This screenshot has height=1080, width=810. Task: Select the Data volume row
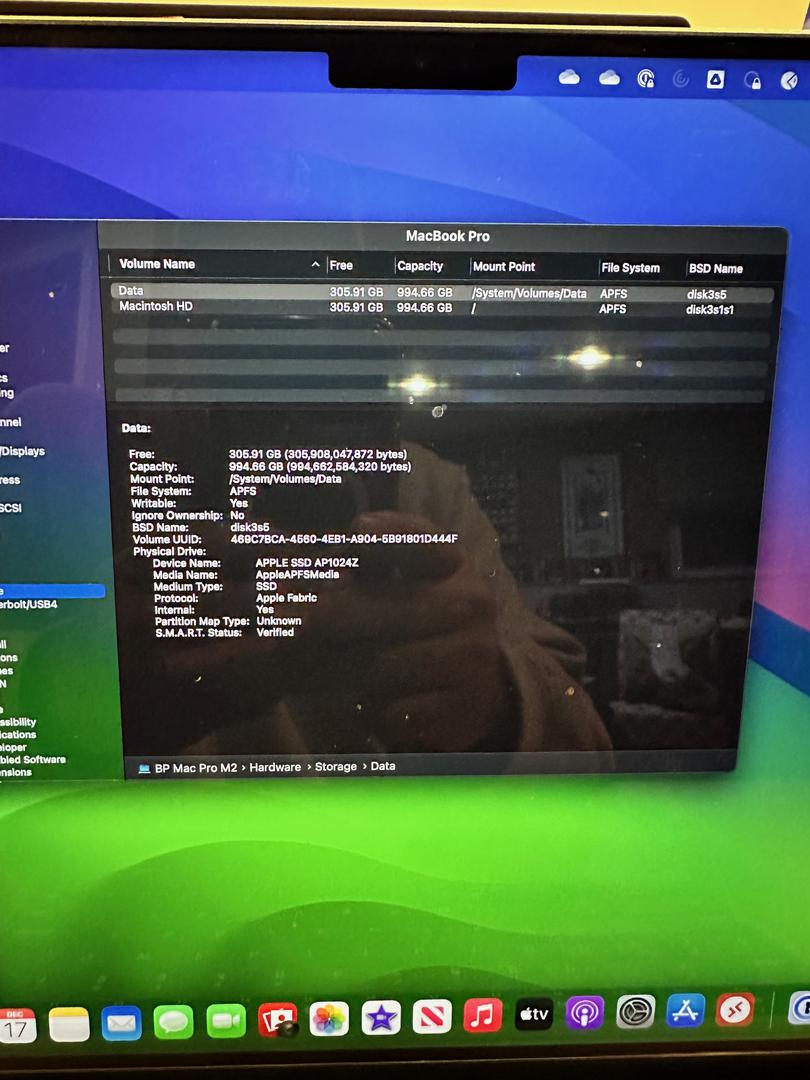pos(441,293)
